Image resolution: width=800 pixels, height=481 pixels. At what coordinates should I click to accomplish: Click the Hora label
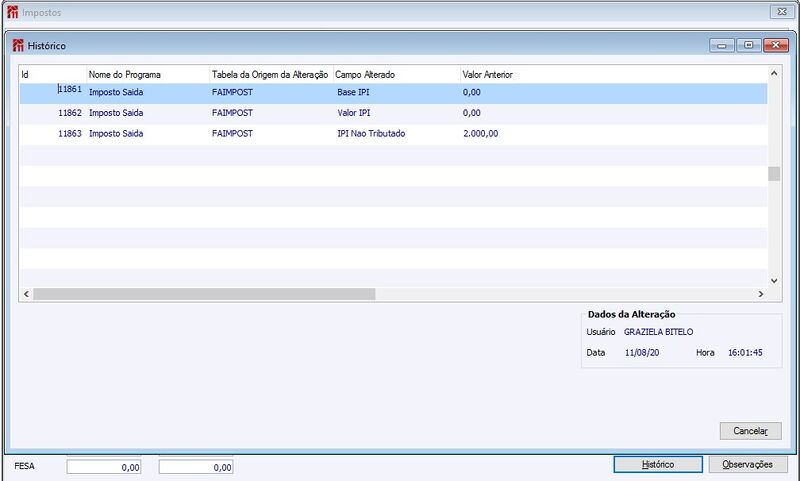pyautogui.click(x=705, y=352)
